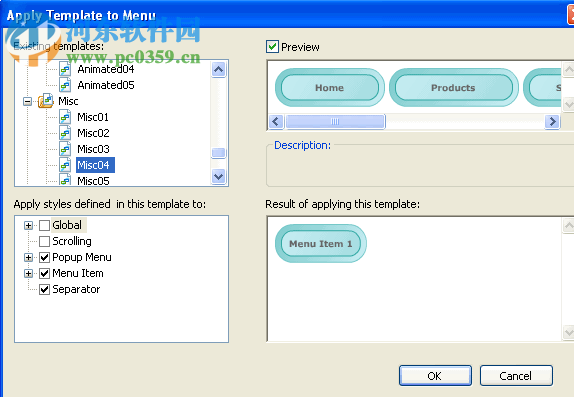Click the Misc folder icon
This screenshot has width=574, height=397.
[x=46, y=101]
